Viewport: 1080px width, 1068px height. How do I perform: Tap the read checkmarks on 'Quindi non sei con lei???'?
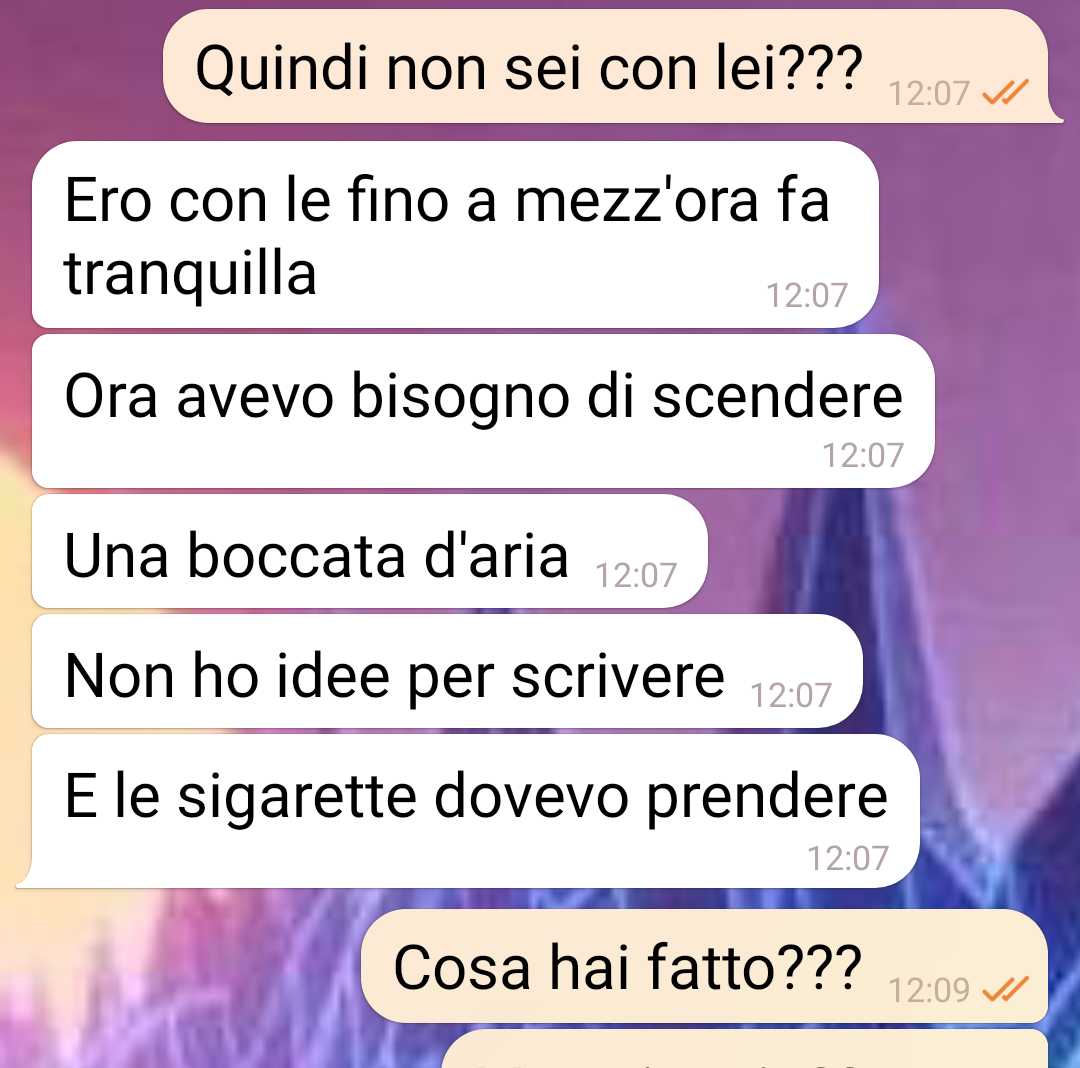(1005, 92)
